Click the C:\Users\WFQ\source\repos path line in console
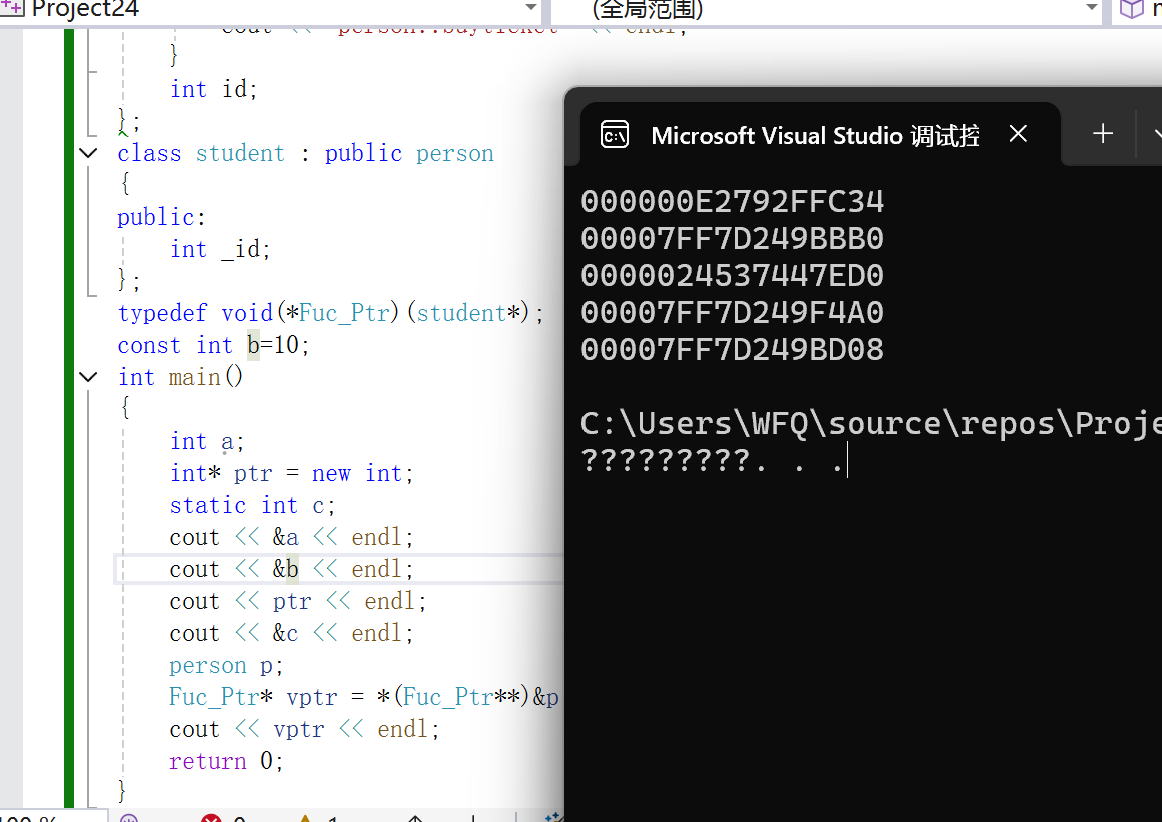This screenshot has height=822, width=1162. click(x=871, y=424)
